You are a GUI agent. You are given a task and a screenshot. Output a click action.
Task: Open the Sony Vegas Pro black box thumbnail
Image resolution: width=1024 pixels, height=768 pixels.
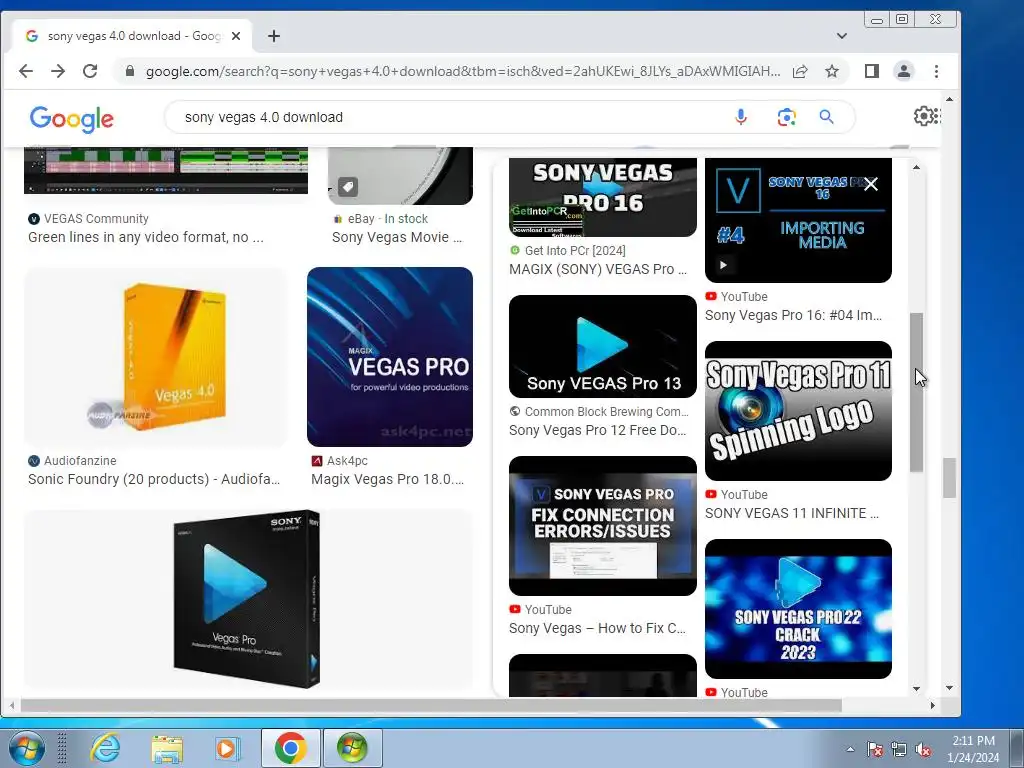tap(248, 599)
